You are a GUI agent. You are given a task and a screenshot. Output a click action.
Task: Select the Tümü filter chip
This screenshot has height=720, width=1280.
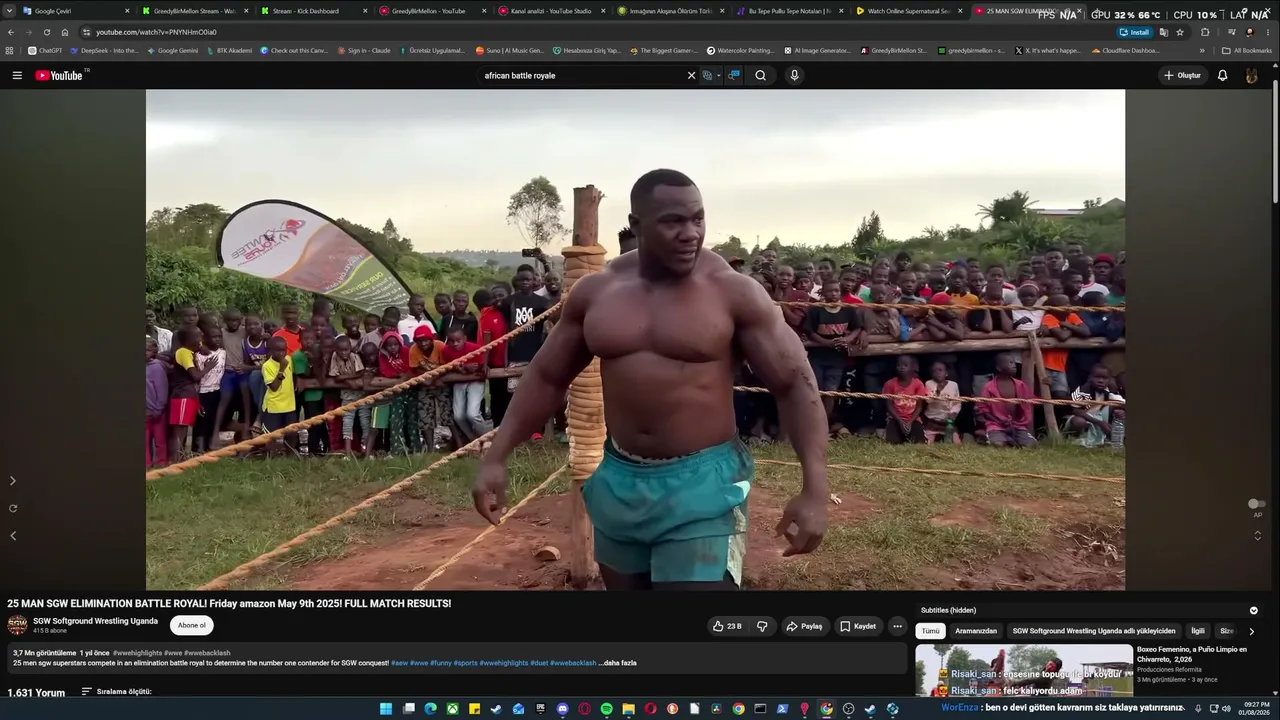(930, 631)
